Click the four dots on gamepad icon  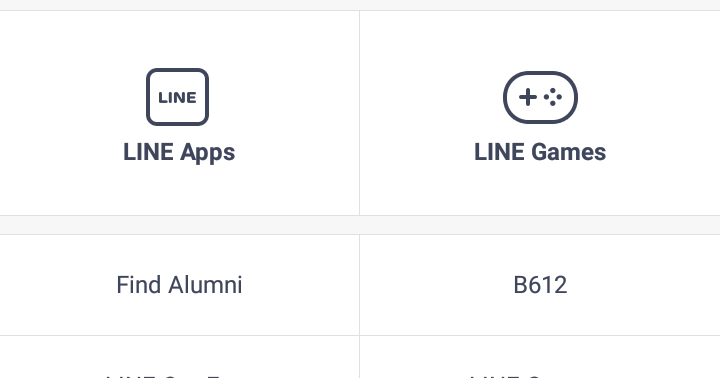tap(552, 97)
